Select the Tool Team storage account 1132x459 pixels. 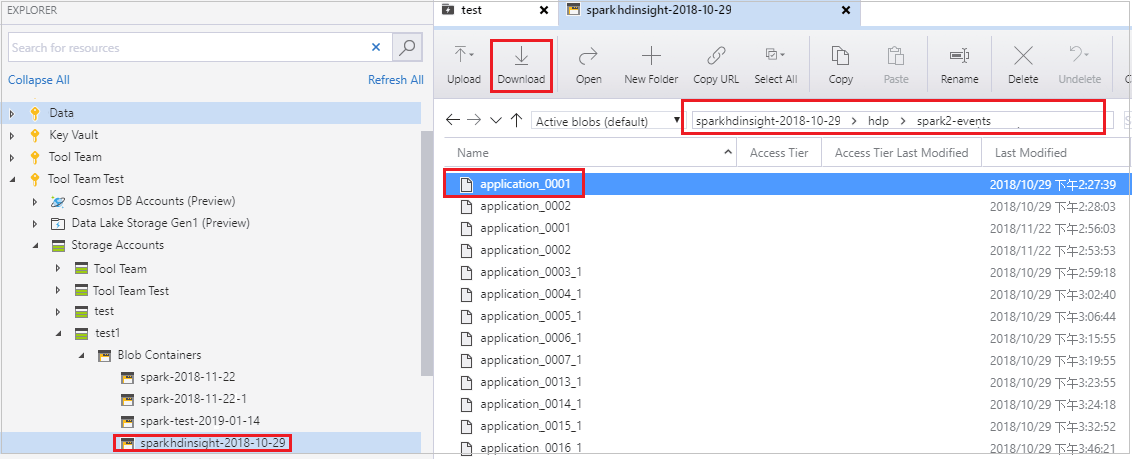click(x=120, y=268)
